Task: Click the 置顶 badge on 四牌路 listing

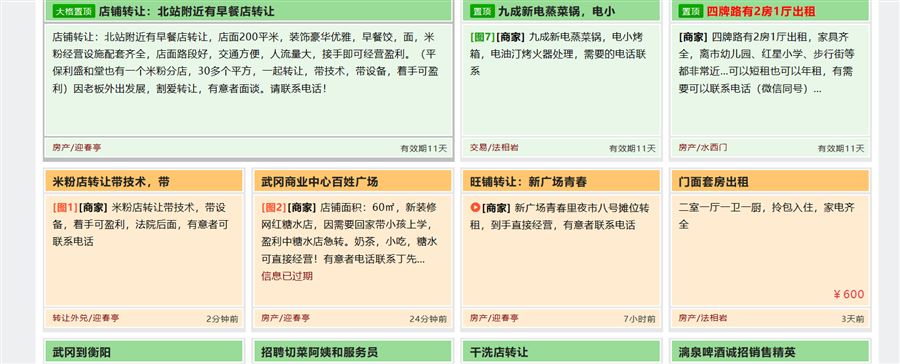Action: (x=691, y=11)
